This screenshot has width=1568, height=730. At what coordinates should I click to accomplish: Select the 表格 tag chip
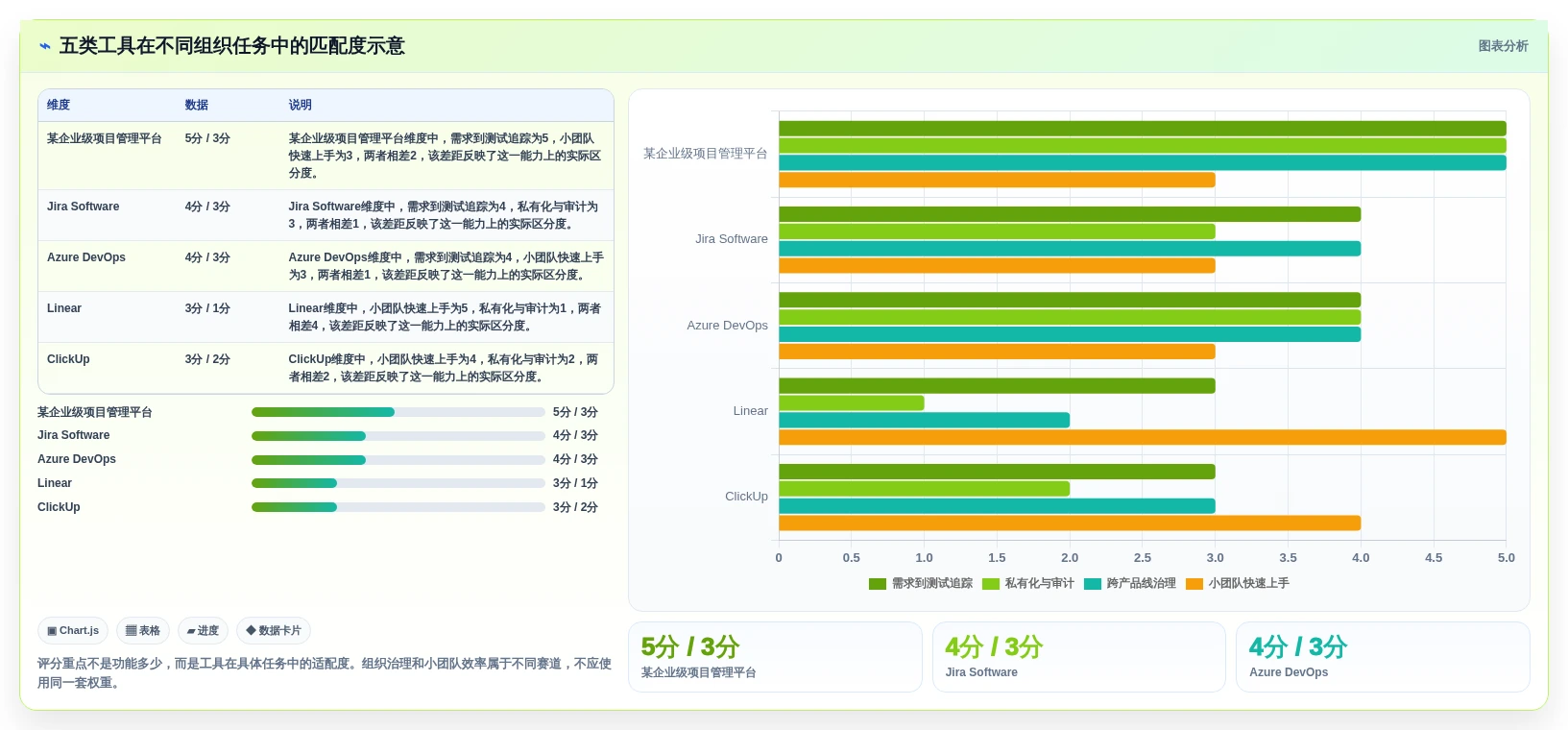pos(143,631)
